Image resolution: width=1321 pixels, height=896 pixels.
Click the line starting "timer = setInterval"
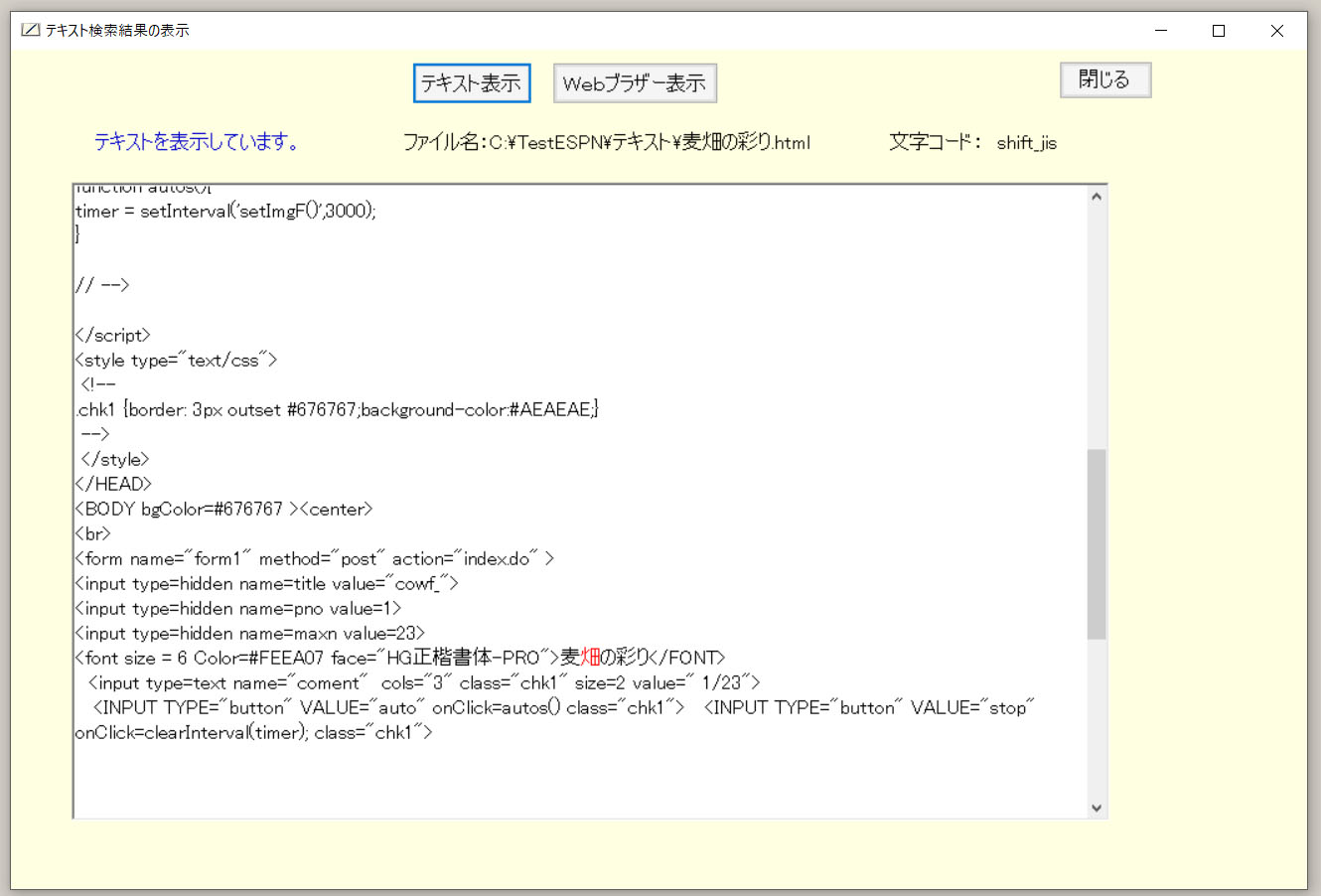pyautogui.click(x=225, y=211)
